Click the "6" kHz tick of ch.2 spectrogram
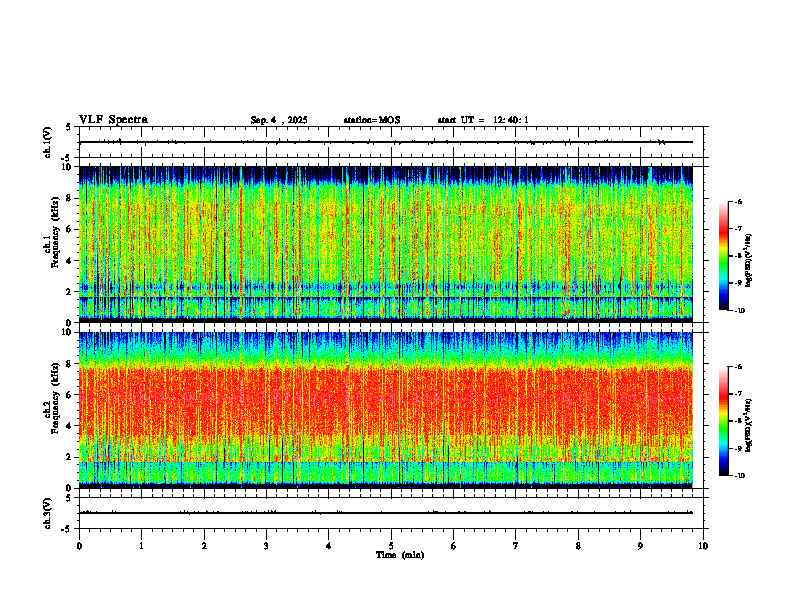792x612 pixels. pos(70,395)
